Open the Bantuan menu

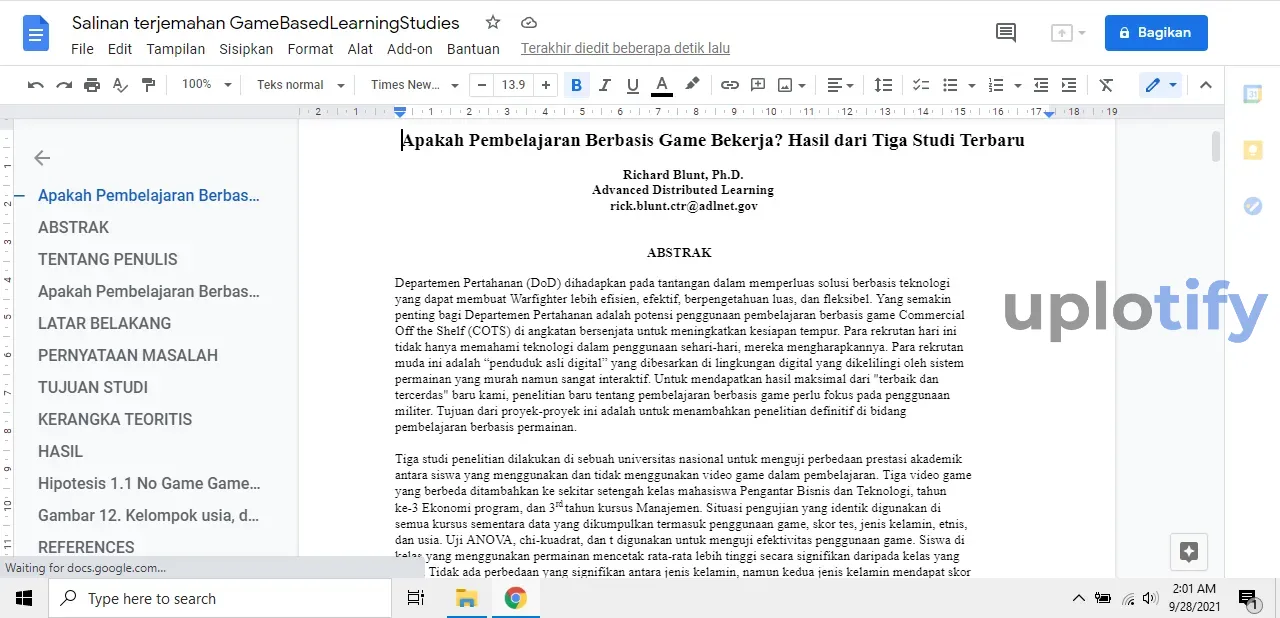pyautogui.click(x=473, y=48)
